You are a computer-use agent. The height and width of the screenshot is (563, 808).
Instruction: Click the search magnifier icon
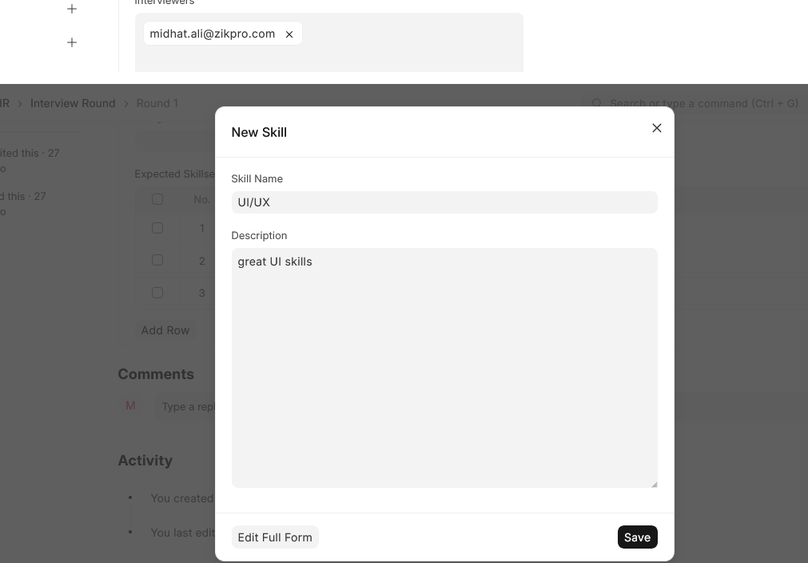(596, 103)
